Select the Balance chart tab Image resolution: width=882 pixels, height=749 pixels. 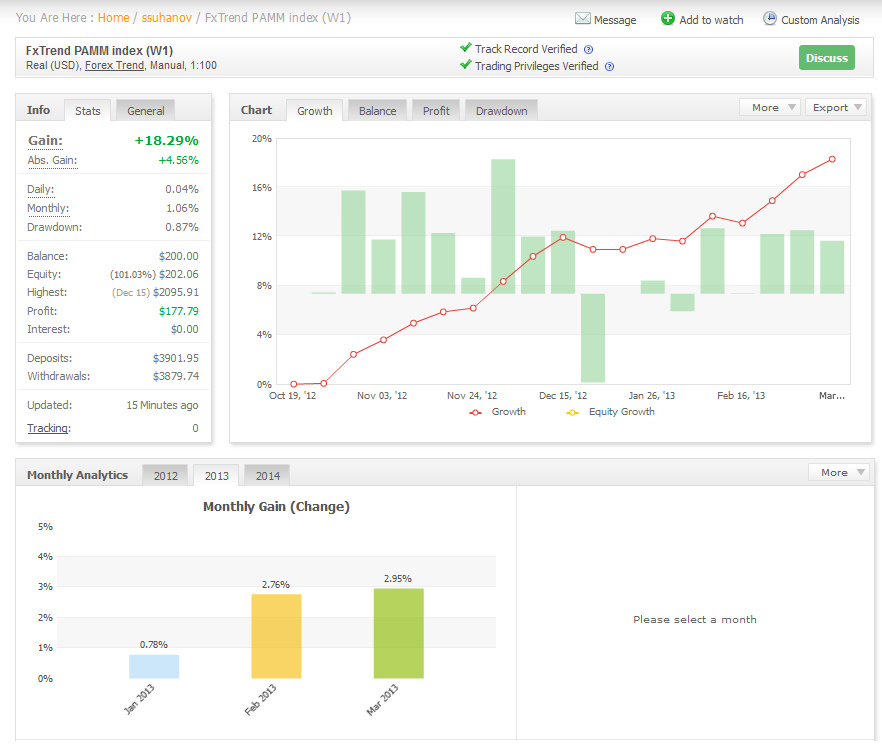(x=377, y=111)
